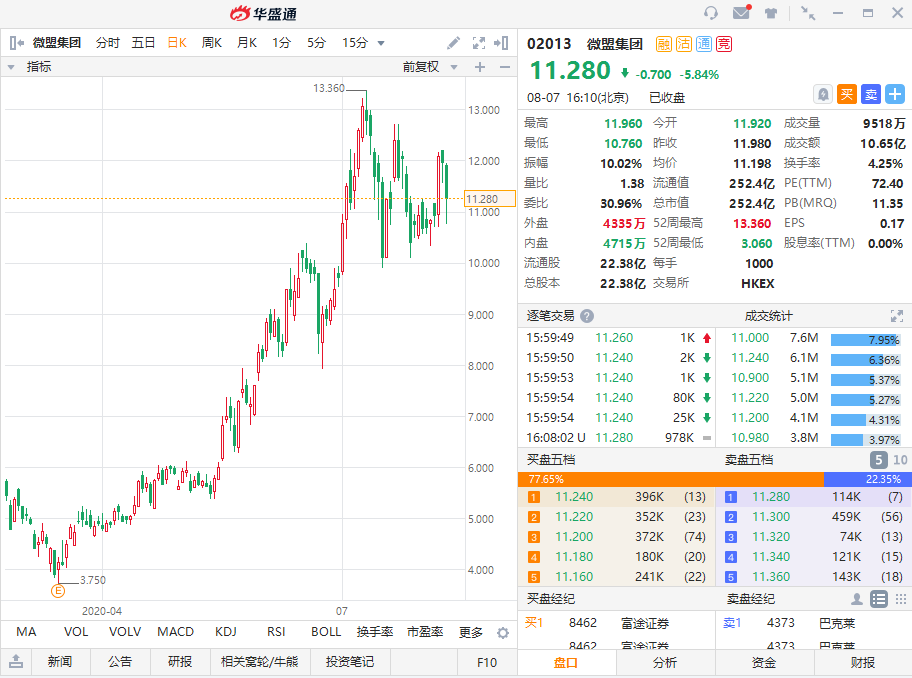Open indicator settings gear icon
Image resolution: width=912 pixels, height=678 pixels.
tap(503, 633)
